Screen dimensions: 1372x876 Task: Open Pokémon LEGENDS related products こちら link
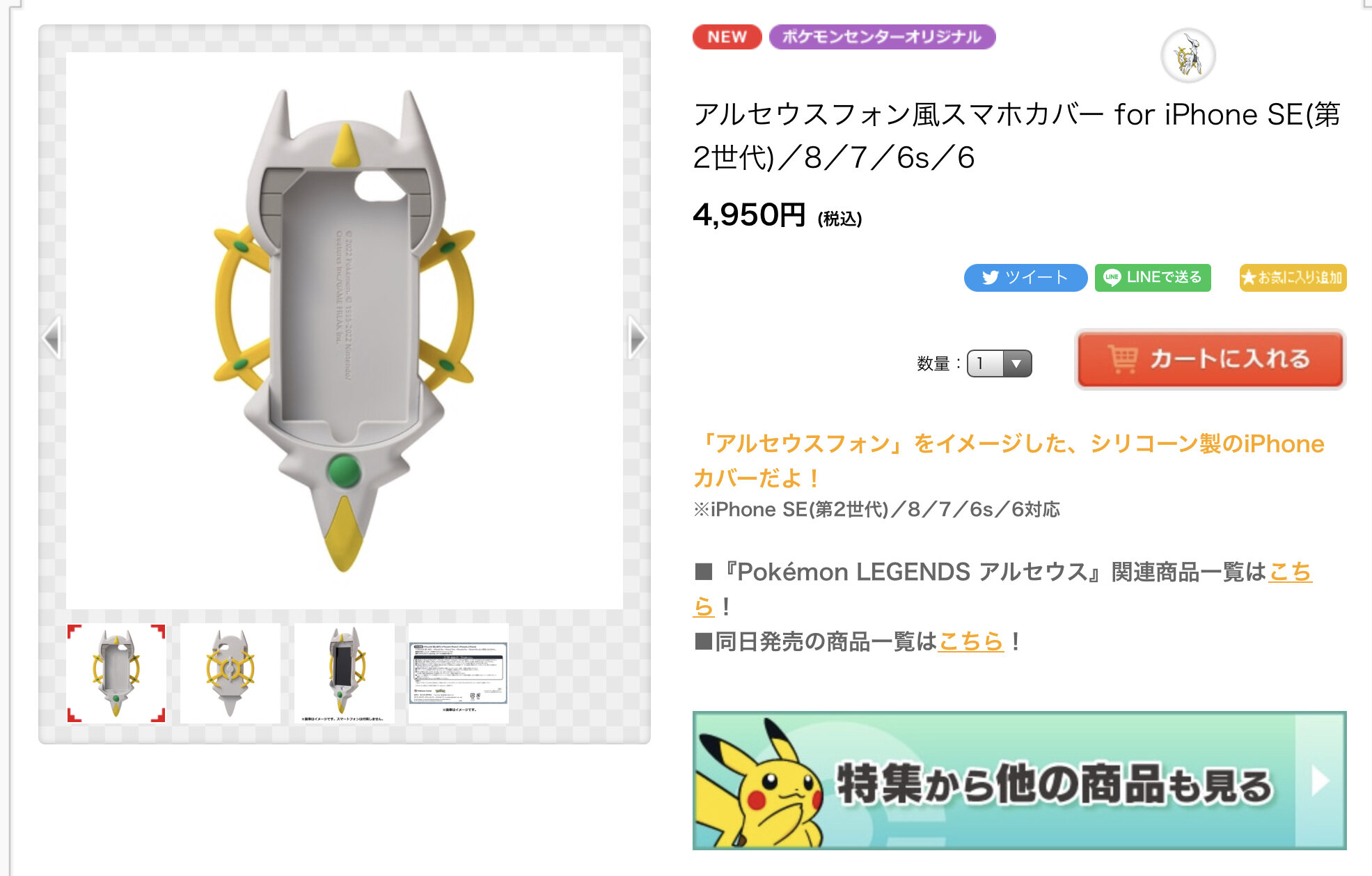click(x=1290, y=572)
